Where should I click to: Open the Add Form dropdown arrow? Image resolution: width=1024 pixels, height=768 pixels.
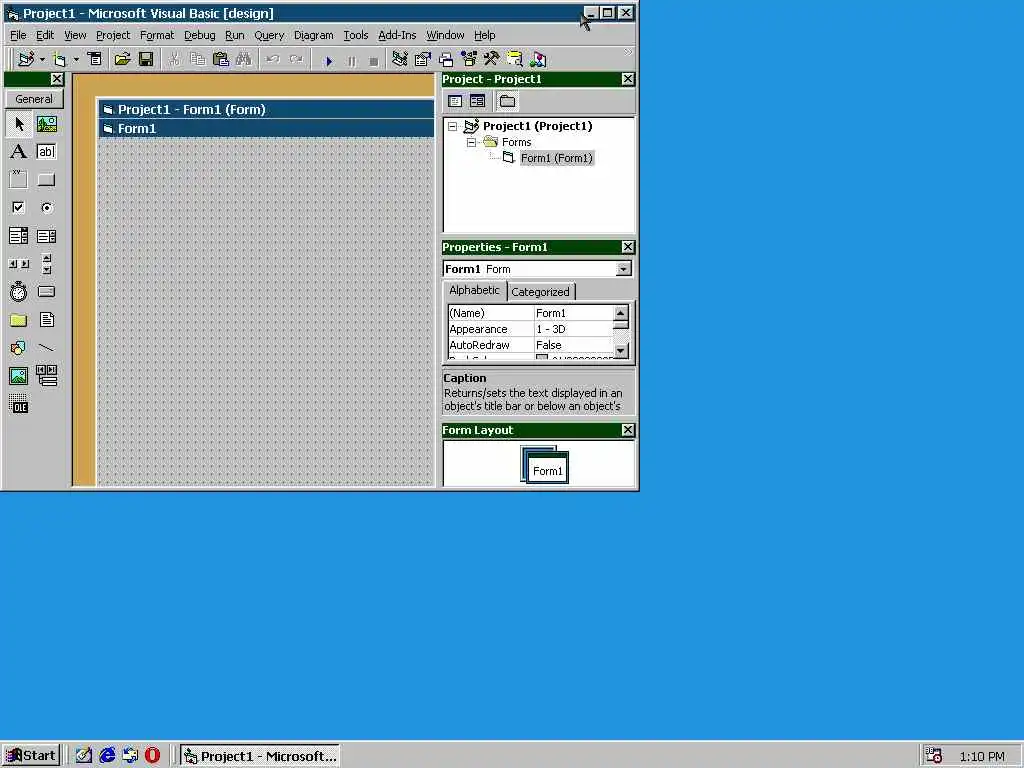pos(76,59)
